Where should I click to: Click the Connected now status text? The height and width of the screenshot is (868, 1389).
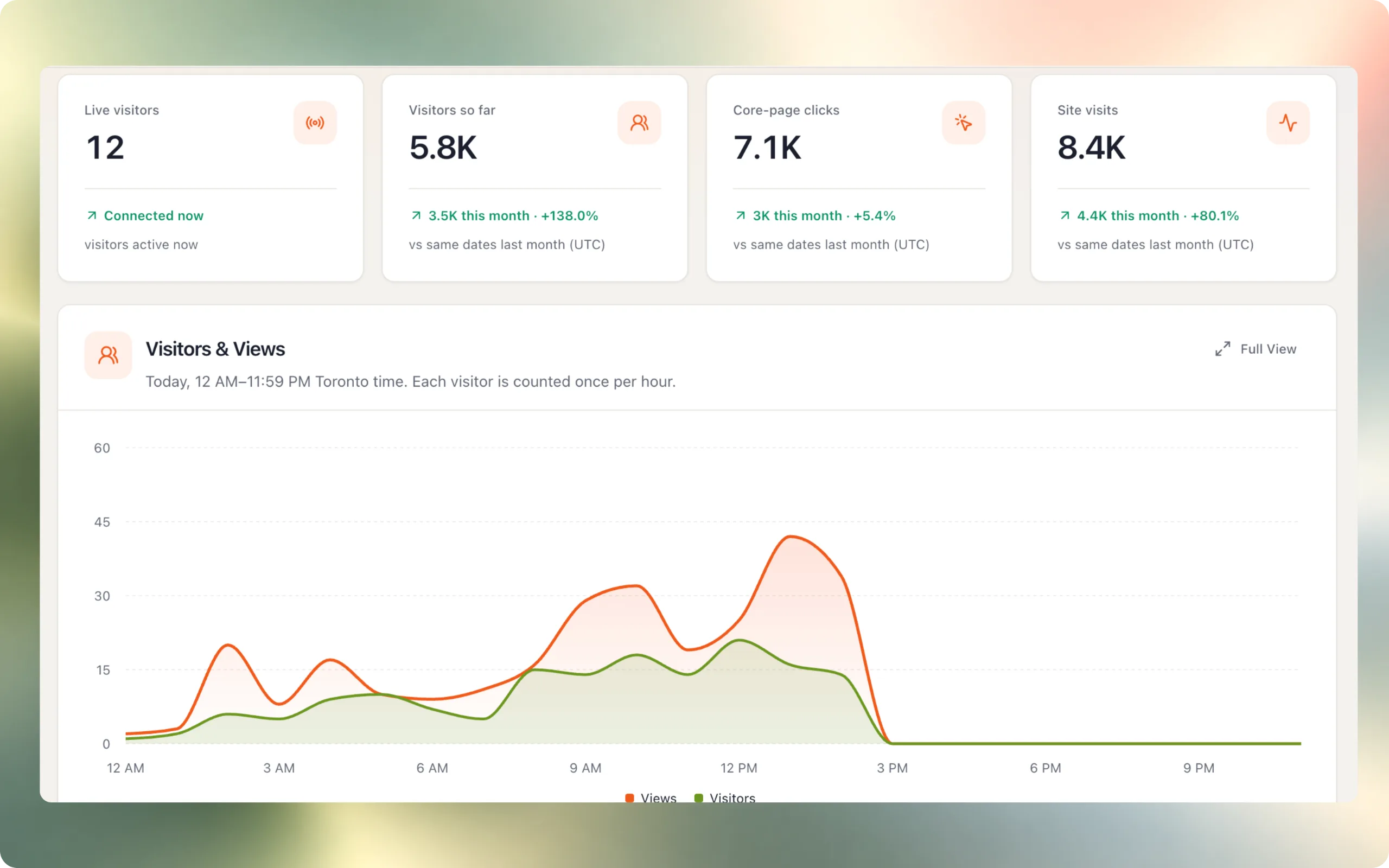(154, 216)
